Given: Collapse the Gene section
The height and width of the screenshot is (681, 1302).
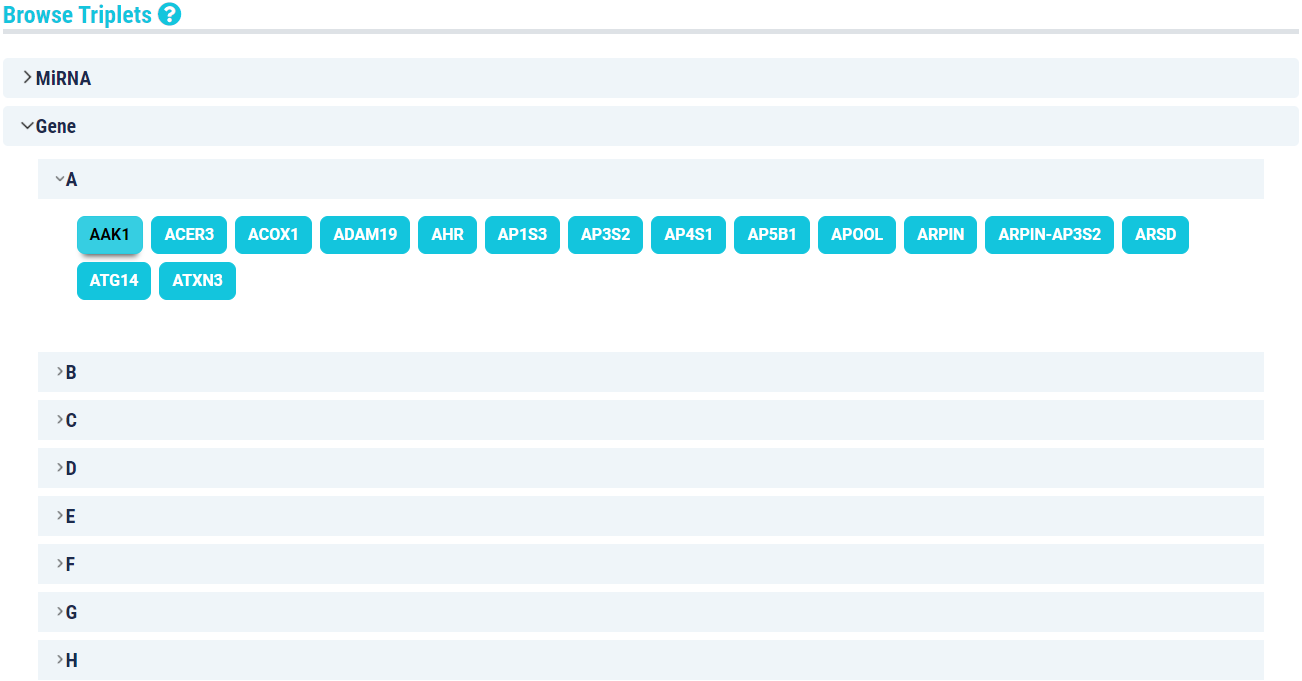Looking at the screenshot, I should (x=650, y=126).
